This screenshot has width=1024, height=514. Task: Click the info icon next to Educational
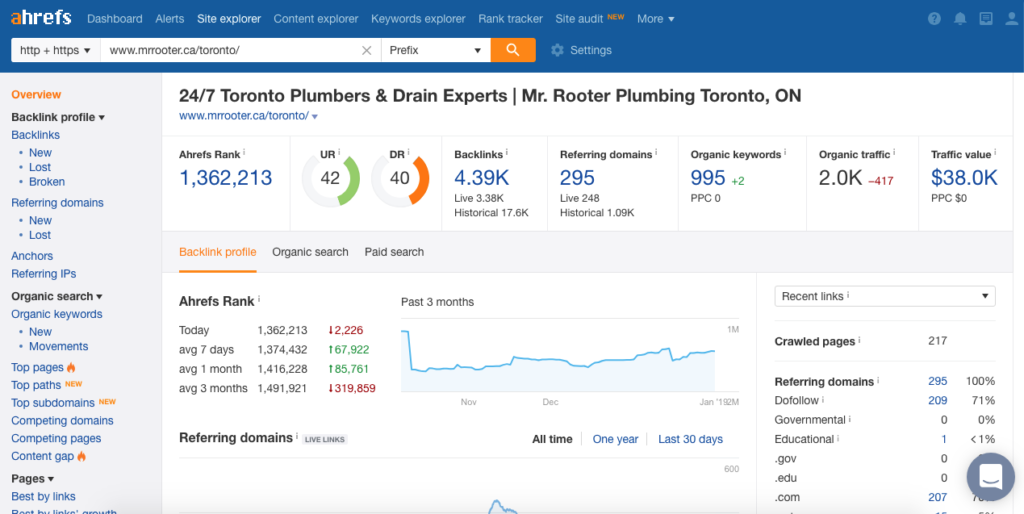[838, 439]
